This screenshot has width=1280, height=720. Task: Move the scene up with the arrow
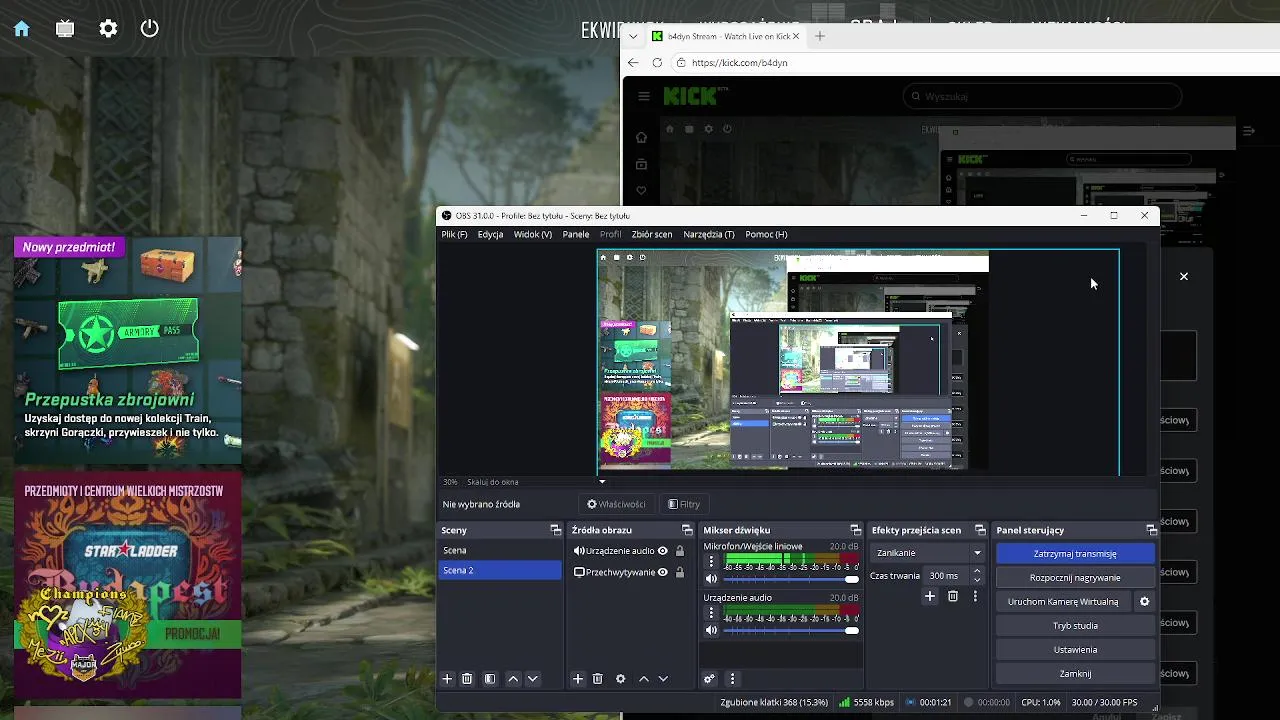[x=513, y=679]
